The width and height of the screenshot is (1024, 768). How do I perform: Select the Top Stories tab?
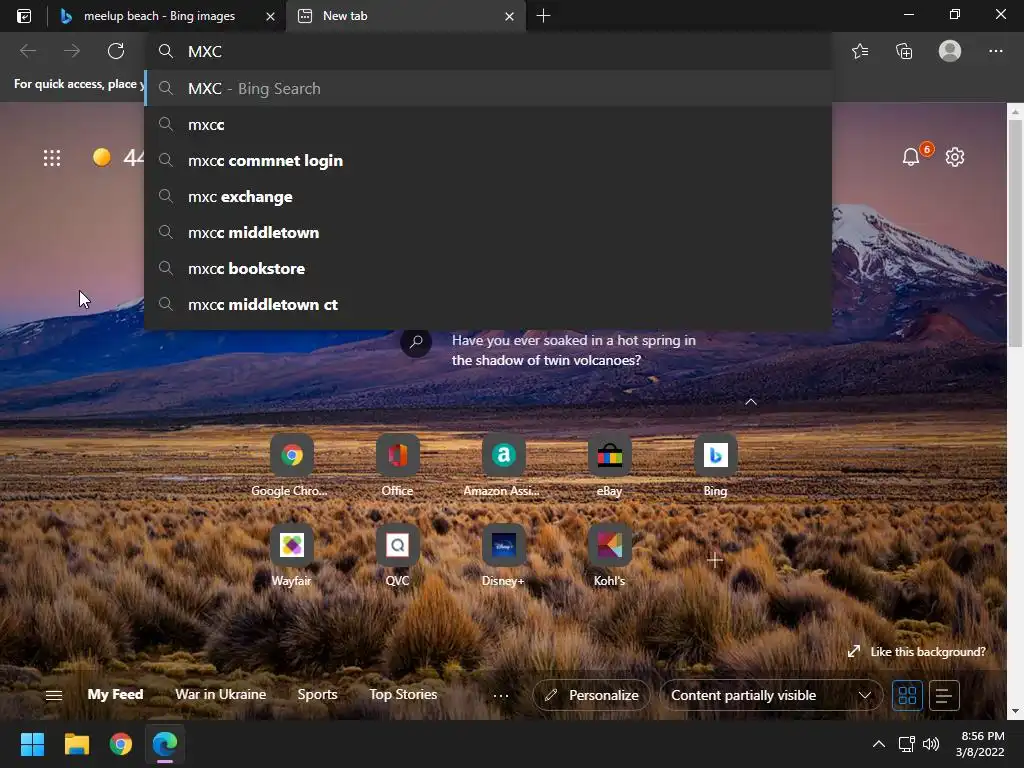[403, 694]
